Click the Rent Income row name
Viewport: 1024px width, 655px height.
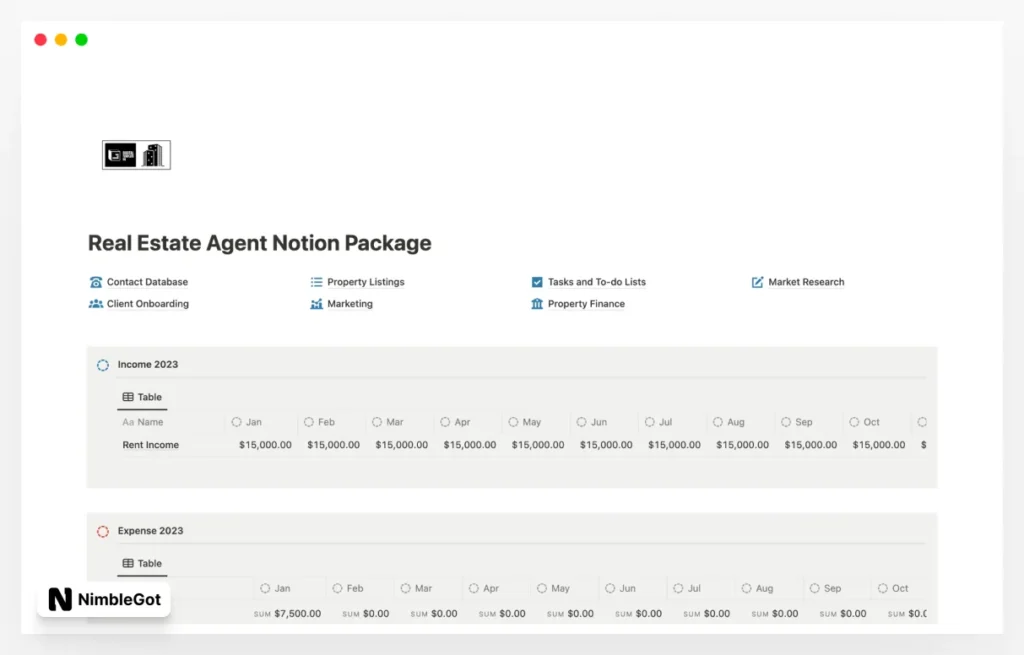[150, 445]
